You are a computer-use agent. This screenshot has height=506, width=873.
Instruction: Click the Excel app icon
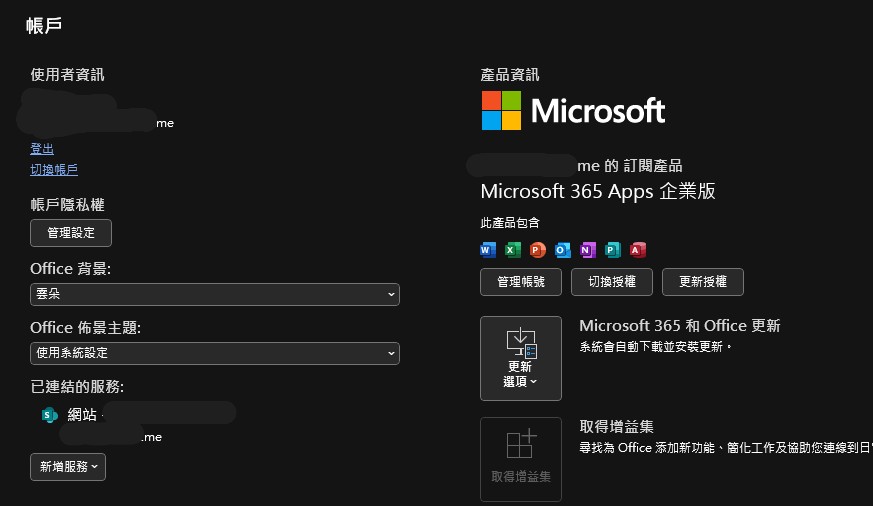[x=513, y=250]
